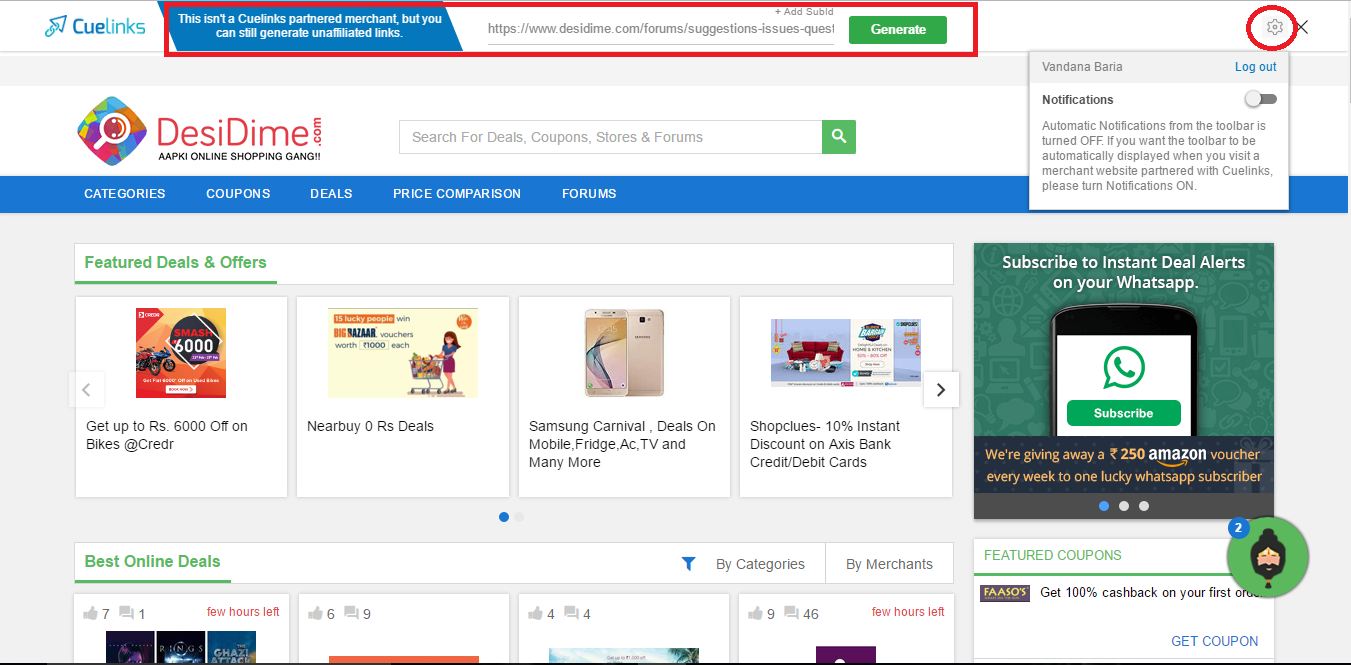The width and height of the screenshot is (1351, 665).
Task: Open the CATEGORIES menu
Action: pyautogui.click(x=125, y=194)
